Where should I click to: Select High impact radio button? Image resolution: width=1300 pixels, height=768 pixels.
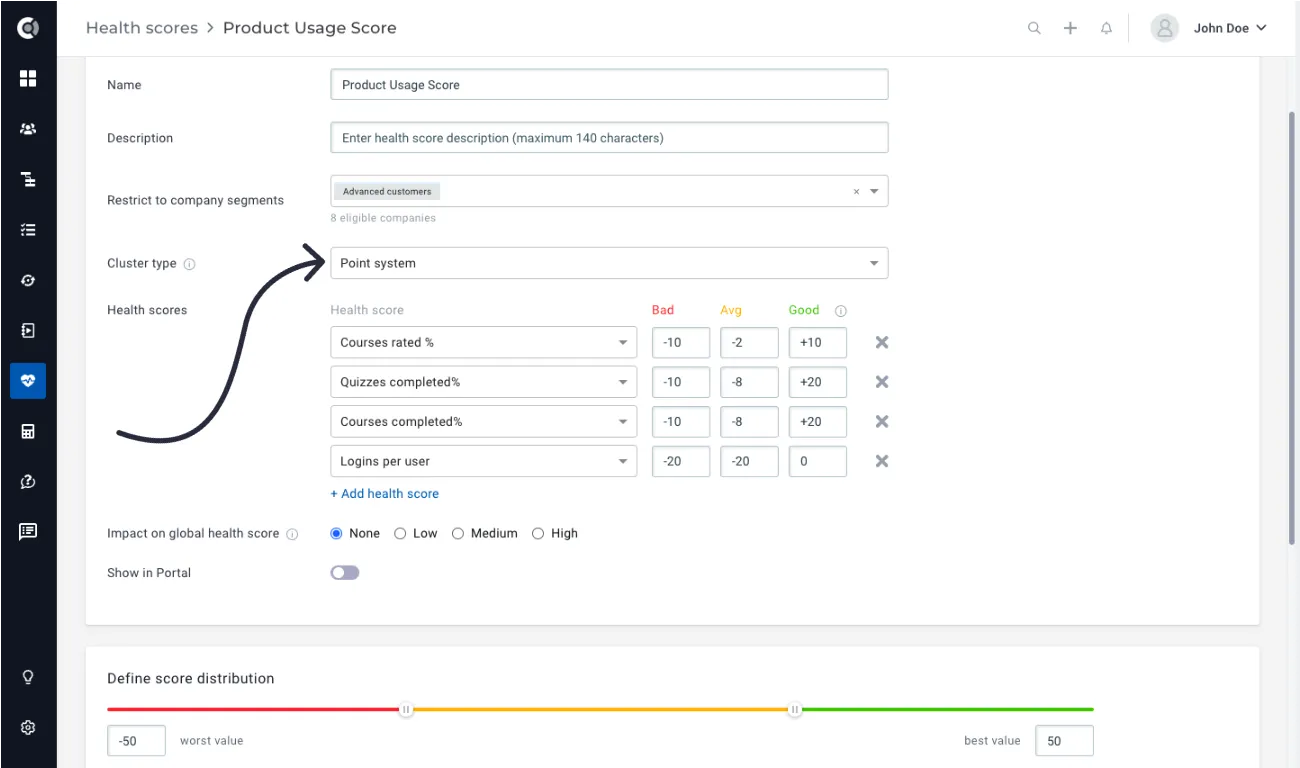538,533
